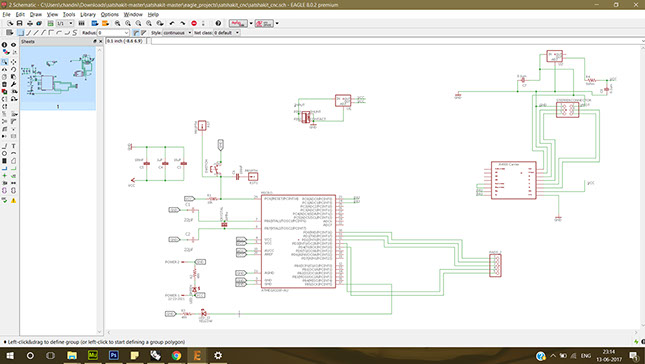Select the Delete (trash) tool
Screen dimensions: 645x364
tap(5, 84)
